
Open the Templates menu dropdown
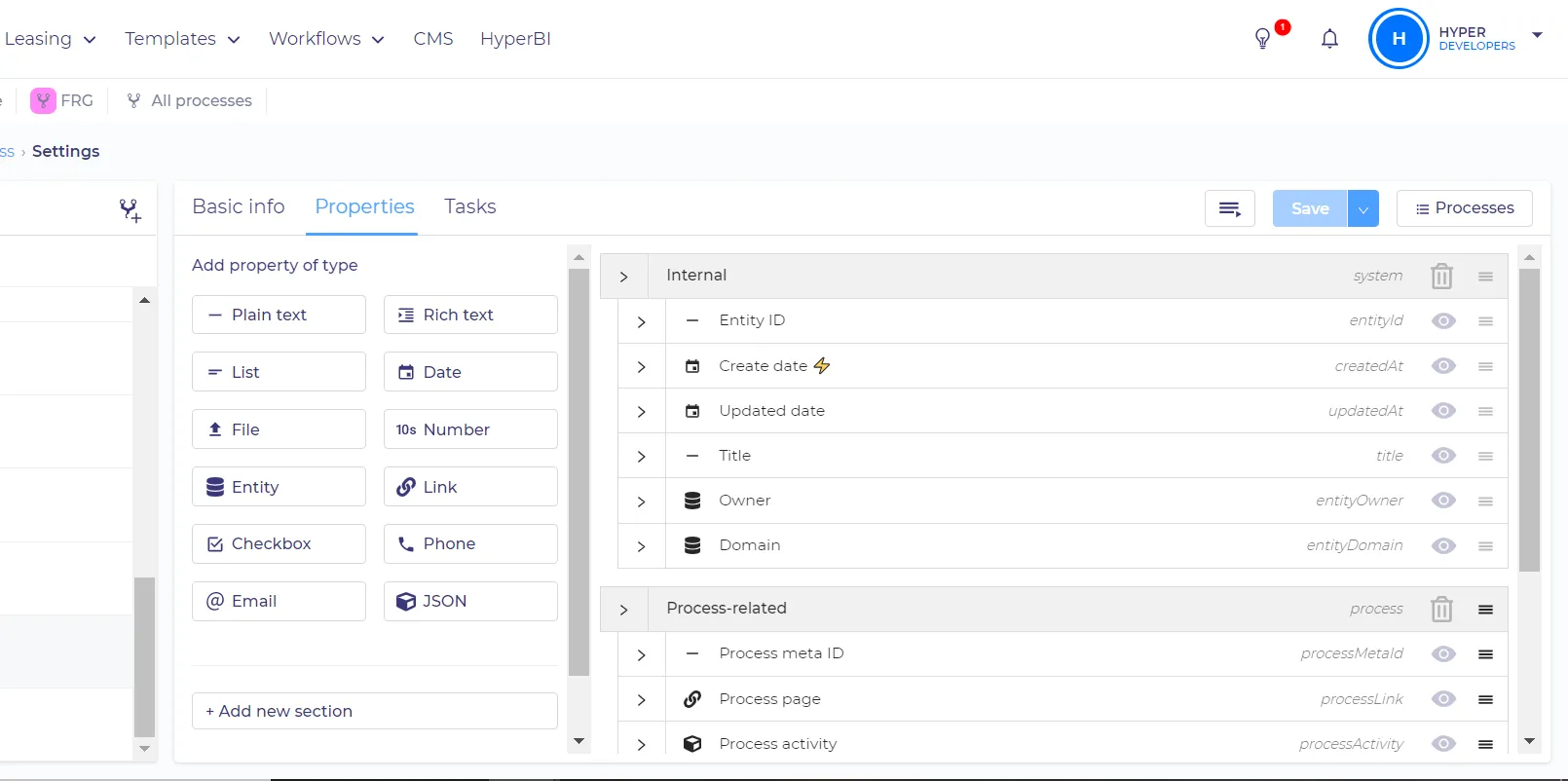point(182,39)
